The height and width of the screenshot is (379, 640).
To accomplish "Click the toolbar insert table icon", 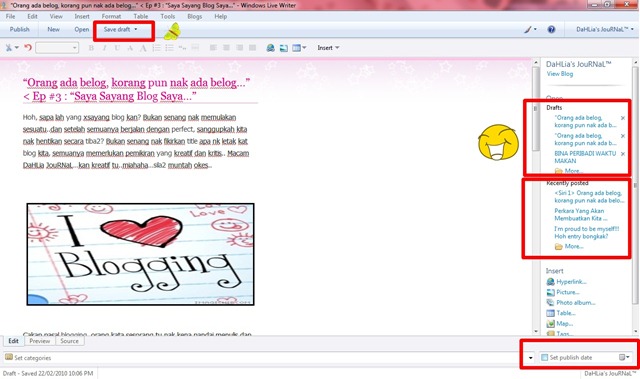I will [296, 48].
